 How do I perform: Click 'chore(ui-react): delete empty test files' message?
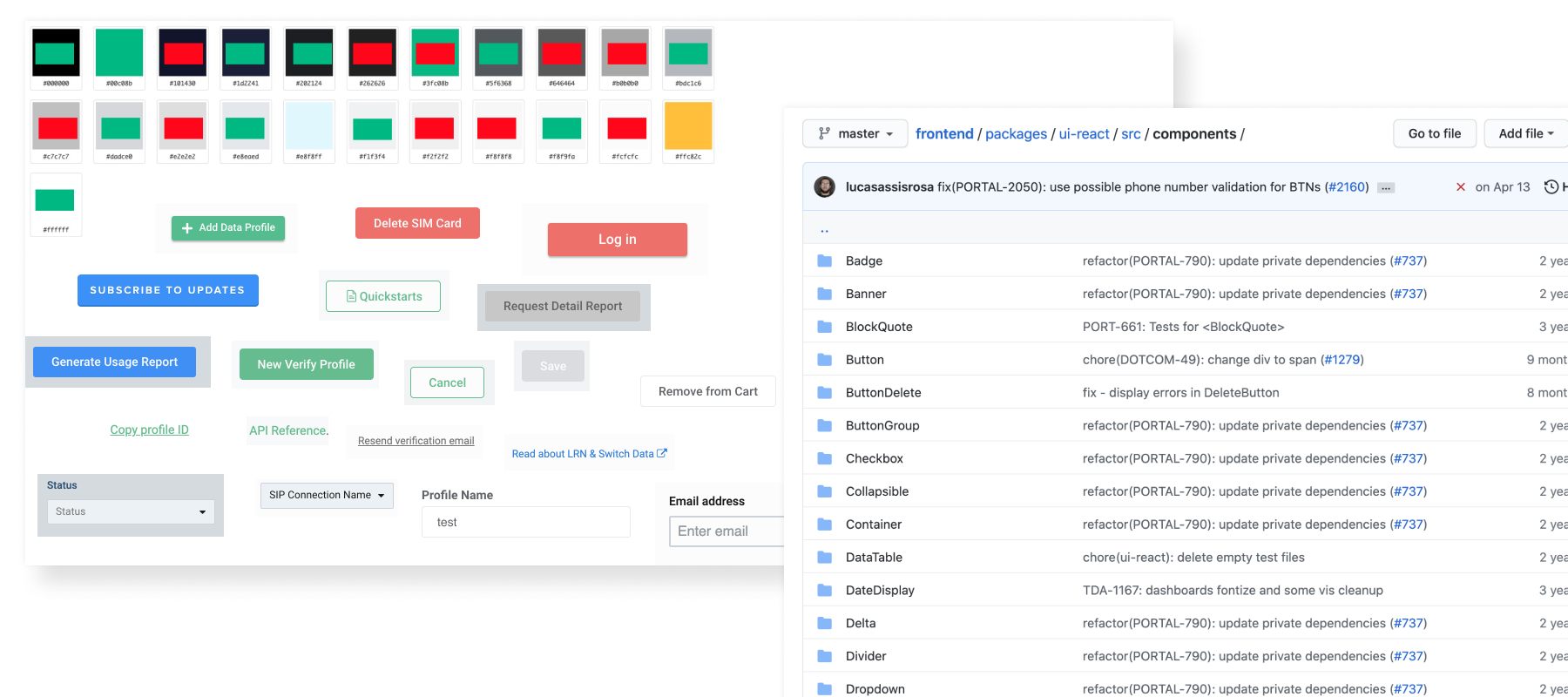[x=1193, y=558]
